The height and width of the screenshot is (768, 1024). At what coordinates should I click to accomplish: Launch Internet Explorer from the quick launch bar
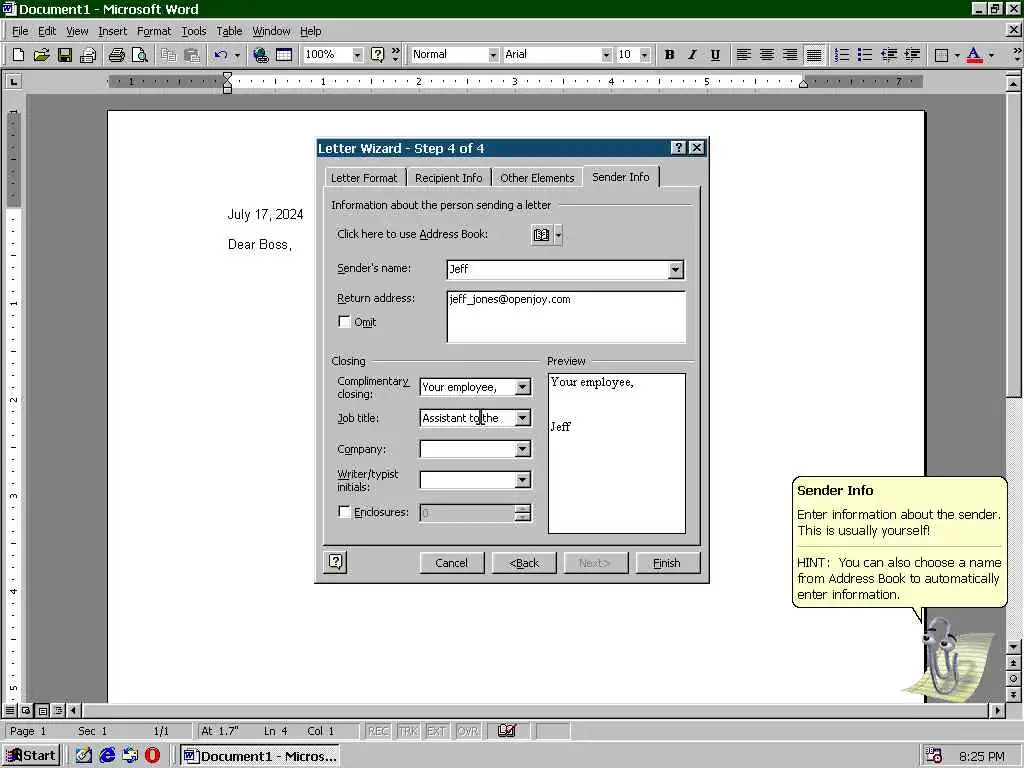click(x=107, y=756)
